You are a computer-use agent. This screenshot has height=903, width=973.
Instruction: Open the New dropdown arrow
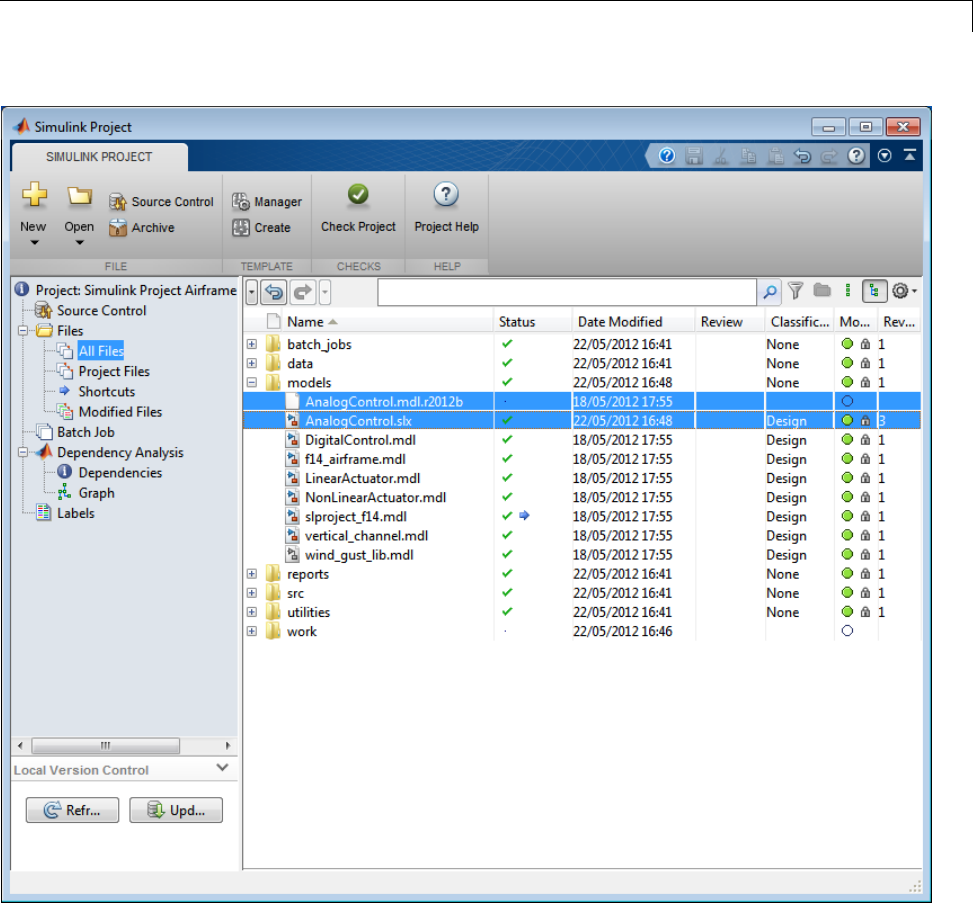35,243
